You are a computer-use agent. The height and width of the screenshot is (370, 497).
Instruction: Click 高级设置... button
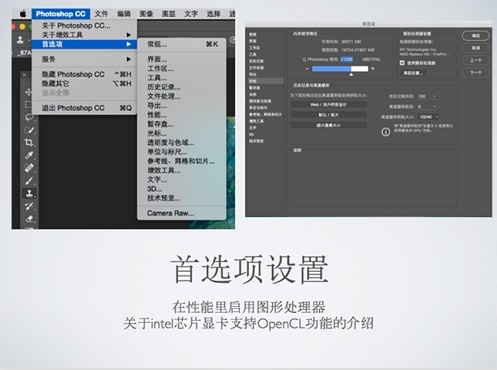click(x=413, y=73)
